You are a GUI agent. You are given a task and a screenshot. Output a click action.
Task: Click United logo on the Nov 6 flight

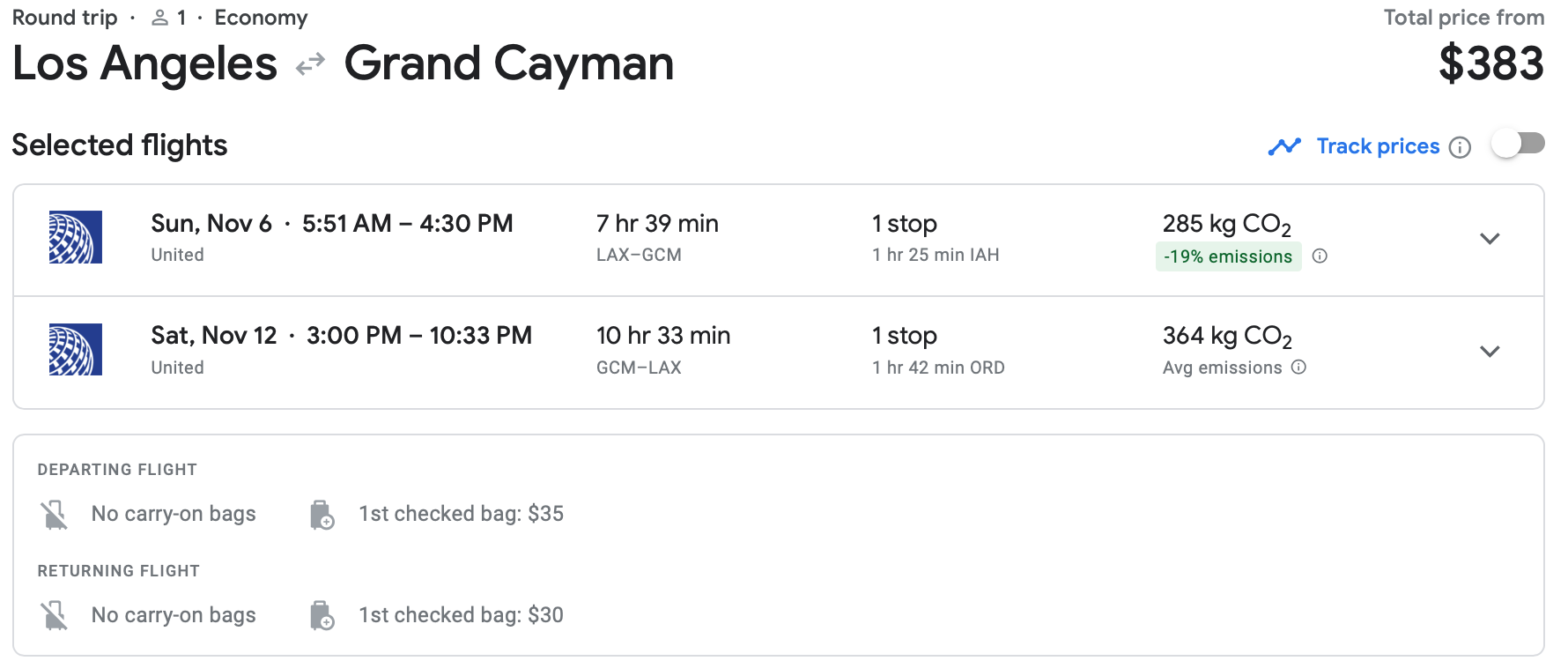(76, 237)
